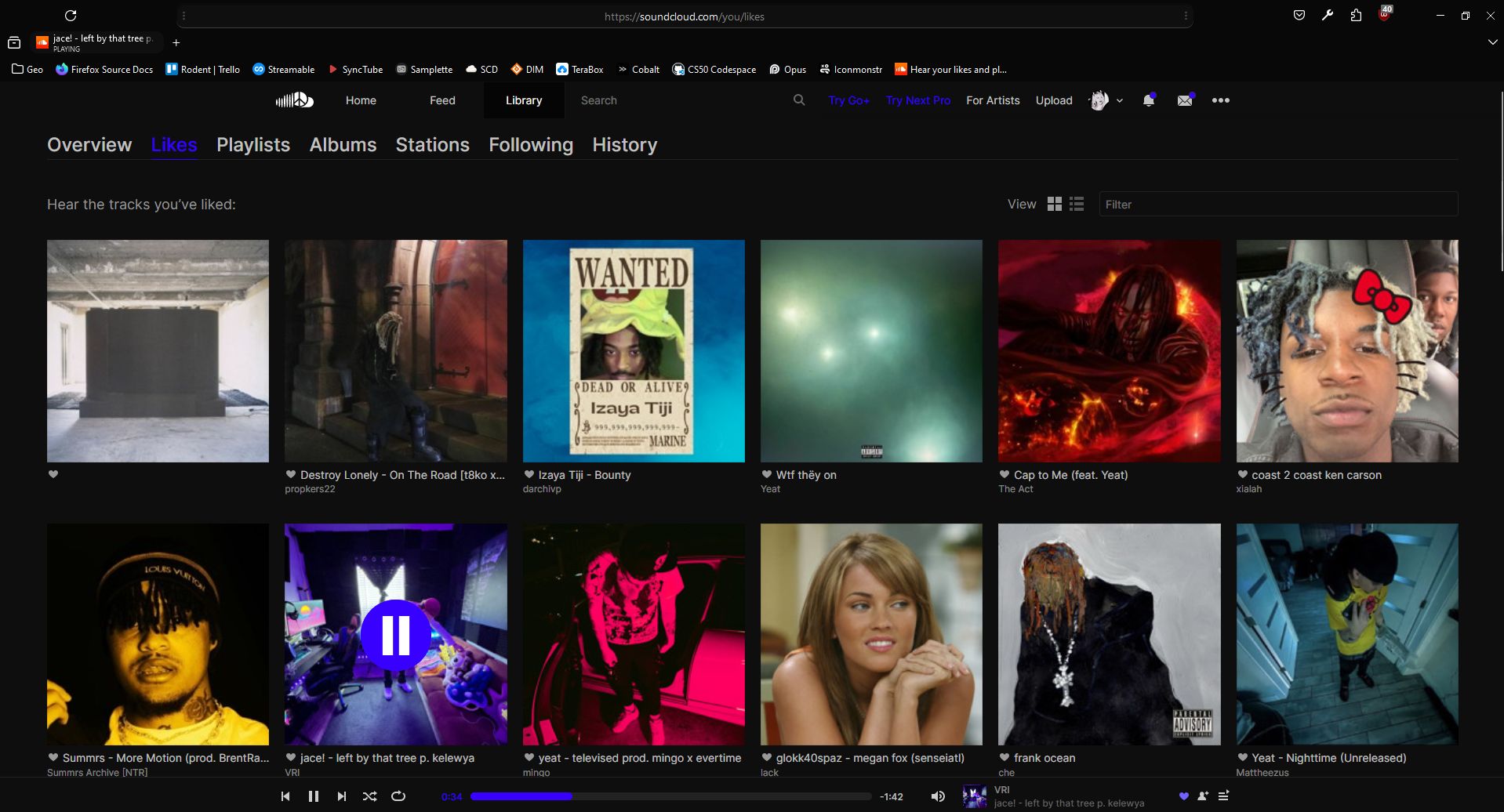The height and width of the screenshot is (812, 1504).
Task: Click the user avatar in header
Action: coord(1099,100)
